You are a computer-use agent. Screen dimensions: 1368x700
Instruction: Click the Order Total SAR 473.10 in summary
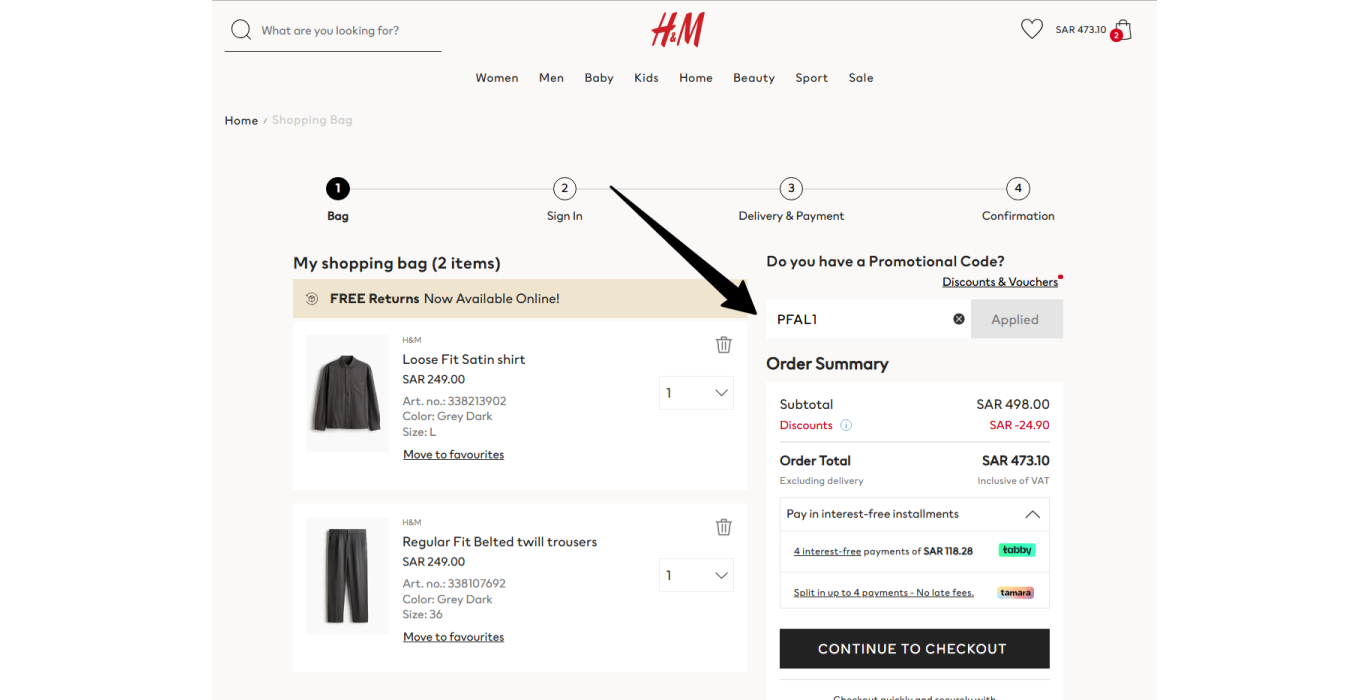click(x=1016, y=461)
